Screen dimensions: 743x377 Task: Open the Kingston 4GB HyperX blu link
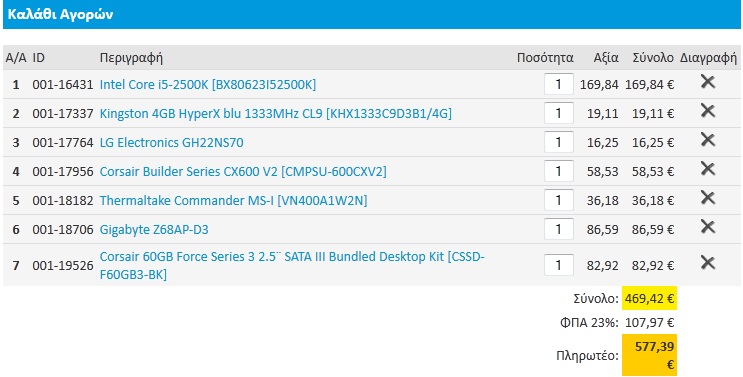pyautogui.click(x=275, y=114)
